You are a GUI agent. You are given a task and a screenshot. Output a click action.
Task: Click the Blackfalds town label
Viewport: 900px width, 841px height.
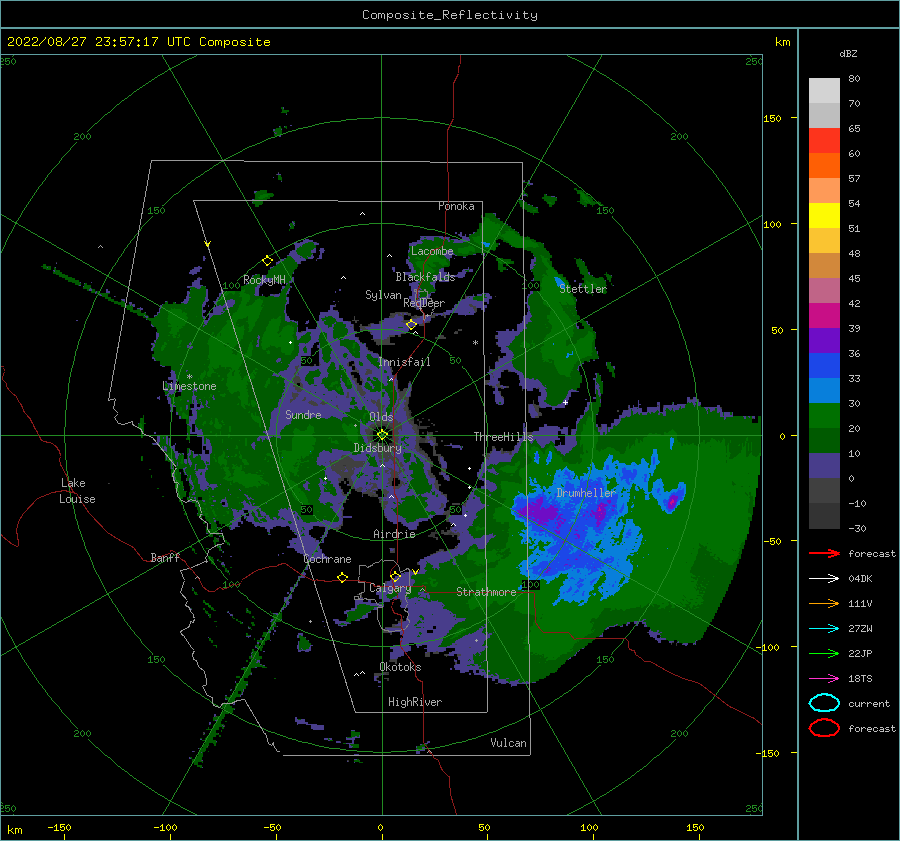[425, 277]
